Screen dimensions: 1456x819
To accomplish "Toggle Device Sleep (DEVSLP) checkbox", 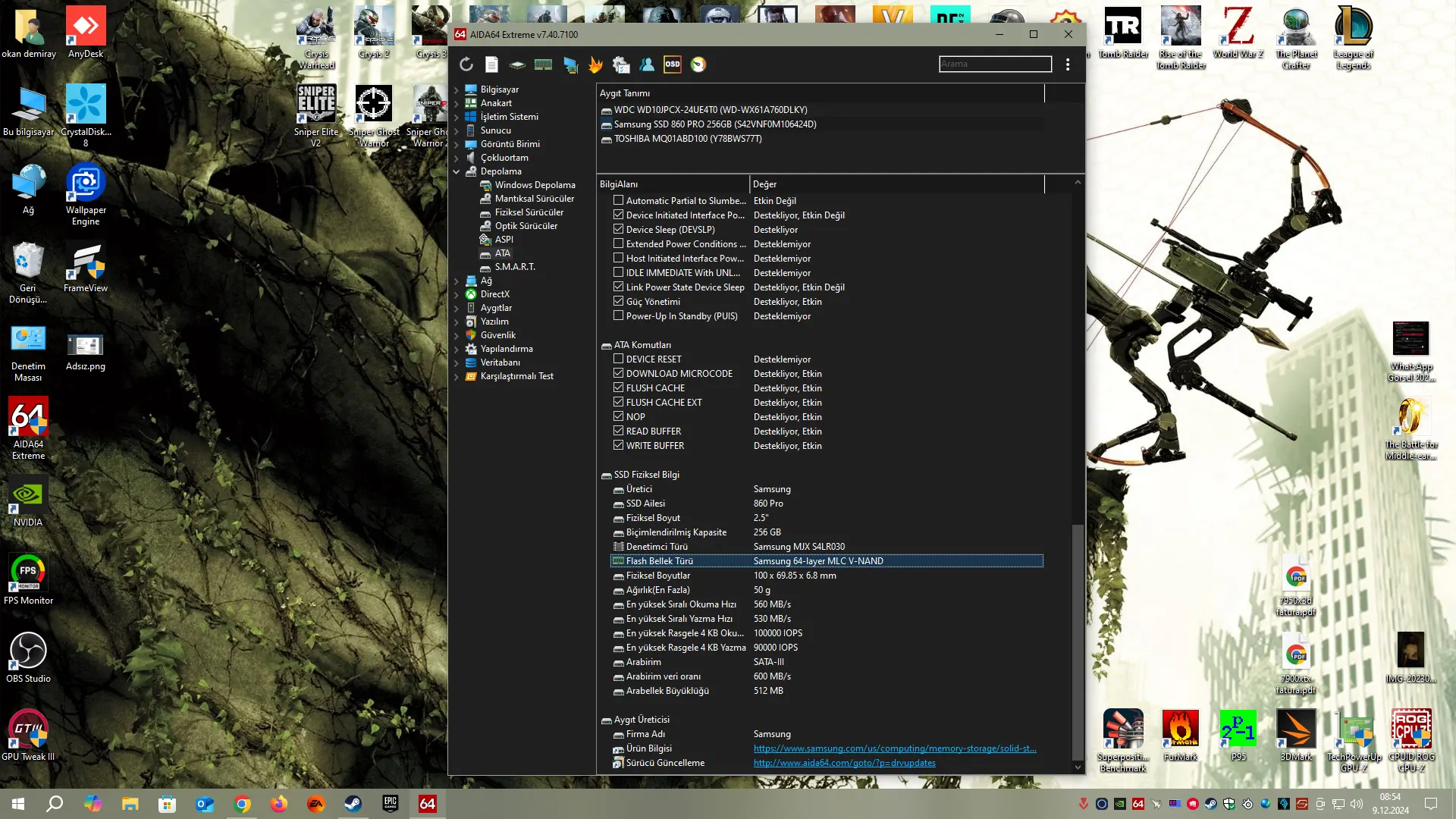I will coord(618,230).
